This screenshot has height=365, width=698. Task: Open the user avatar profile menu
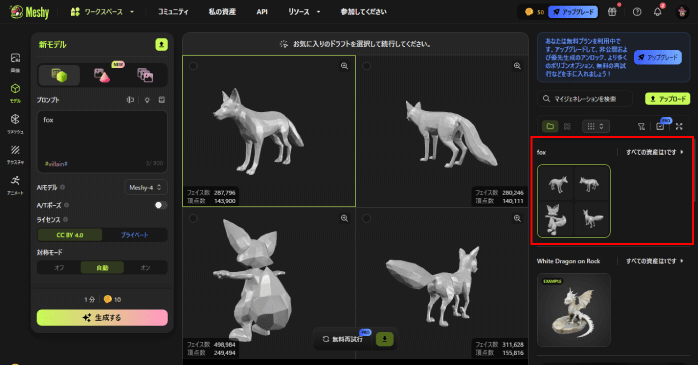pos(682,12)
